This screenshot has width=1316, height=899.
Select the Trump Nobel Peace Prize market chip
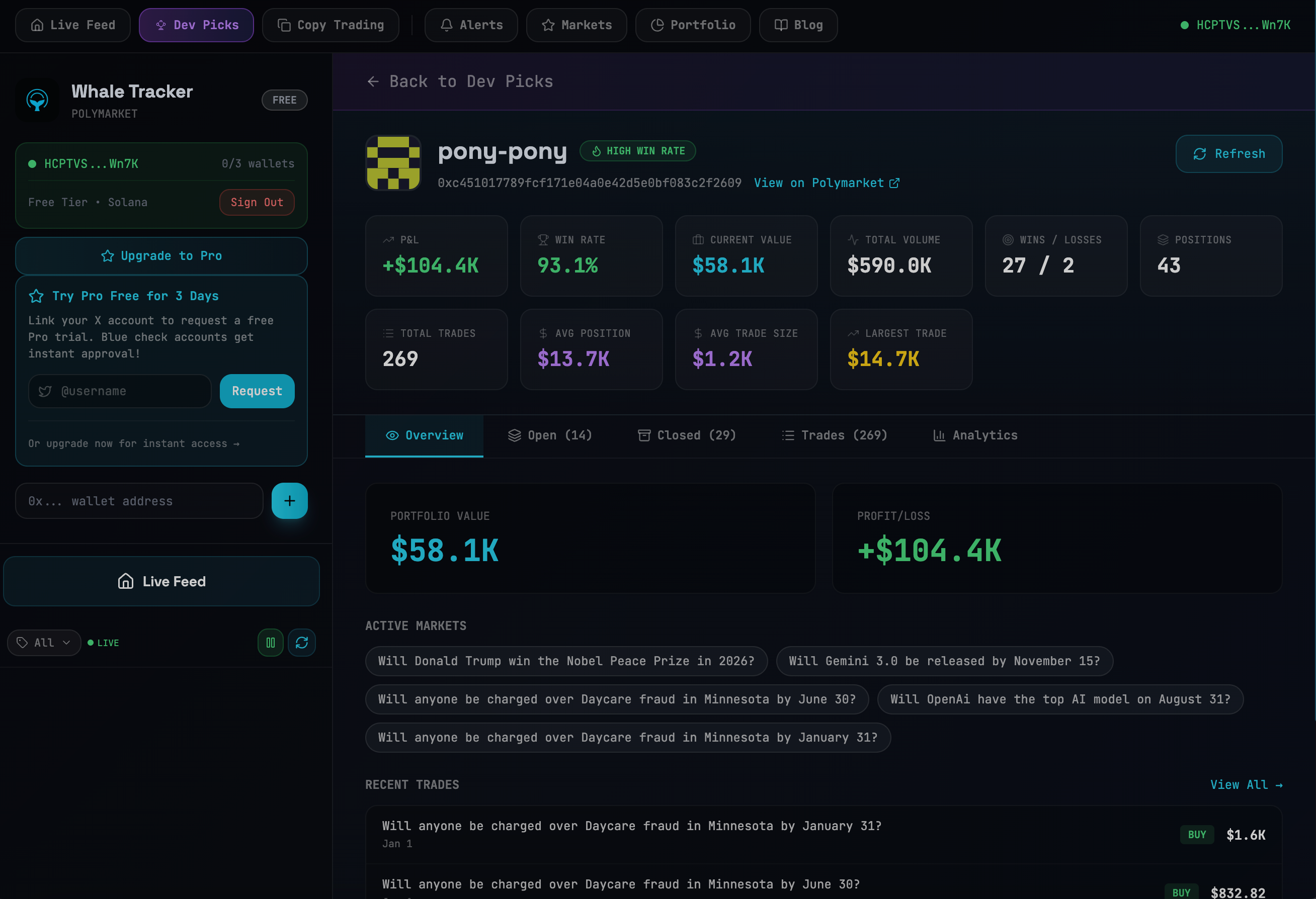tap(566, 661)
